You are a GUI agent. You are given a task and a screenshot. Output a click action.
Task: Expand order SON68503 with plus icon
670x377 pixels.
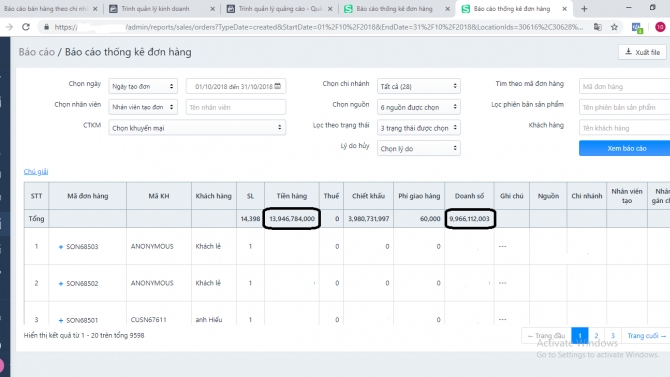click(x=61, y=247)
